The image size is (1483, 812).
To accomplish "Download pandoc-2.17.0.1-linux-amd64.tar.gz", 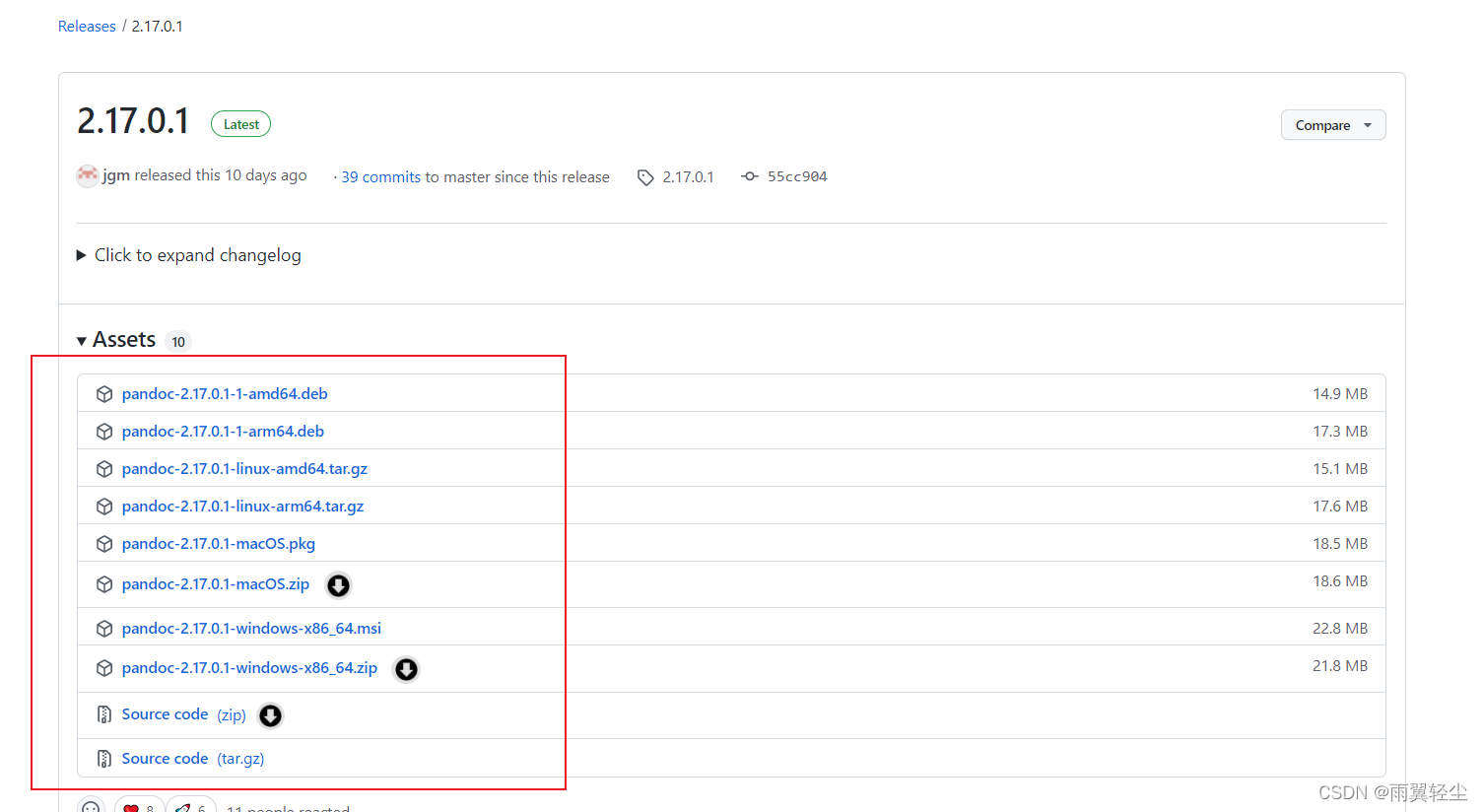I will 244,469.
